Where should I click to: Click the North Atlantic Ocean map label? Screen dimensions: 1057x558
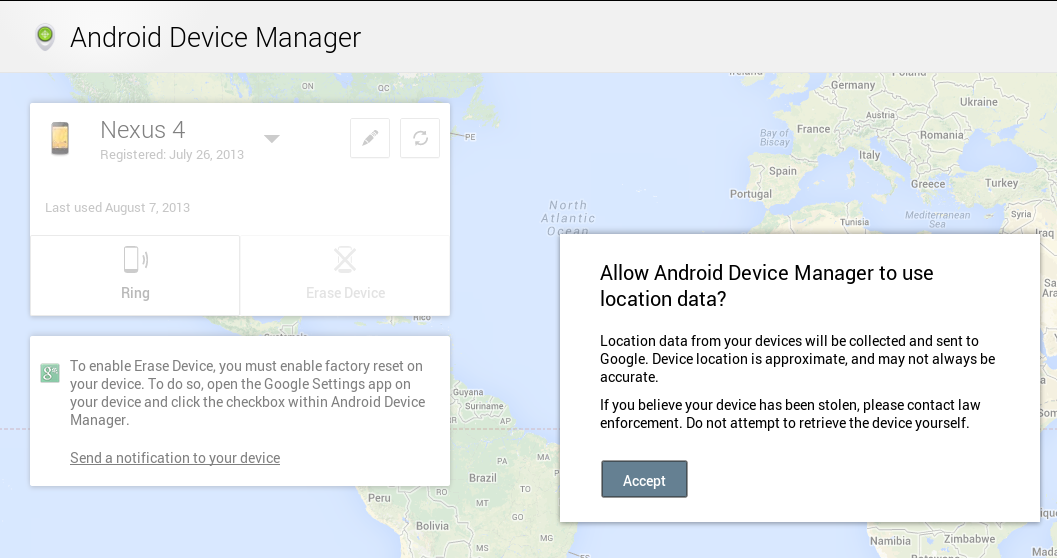(568, 218)
